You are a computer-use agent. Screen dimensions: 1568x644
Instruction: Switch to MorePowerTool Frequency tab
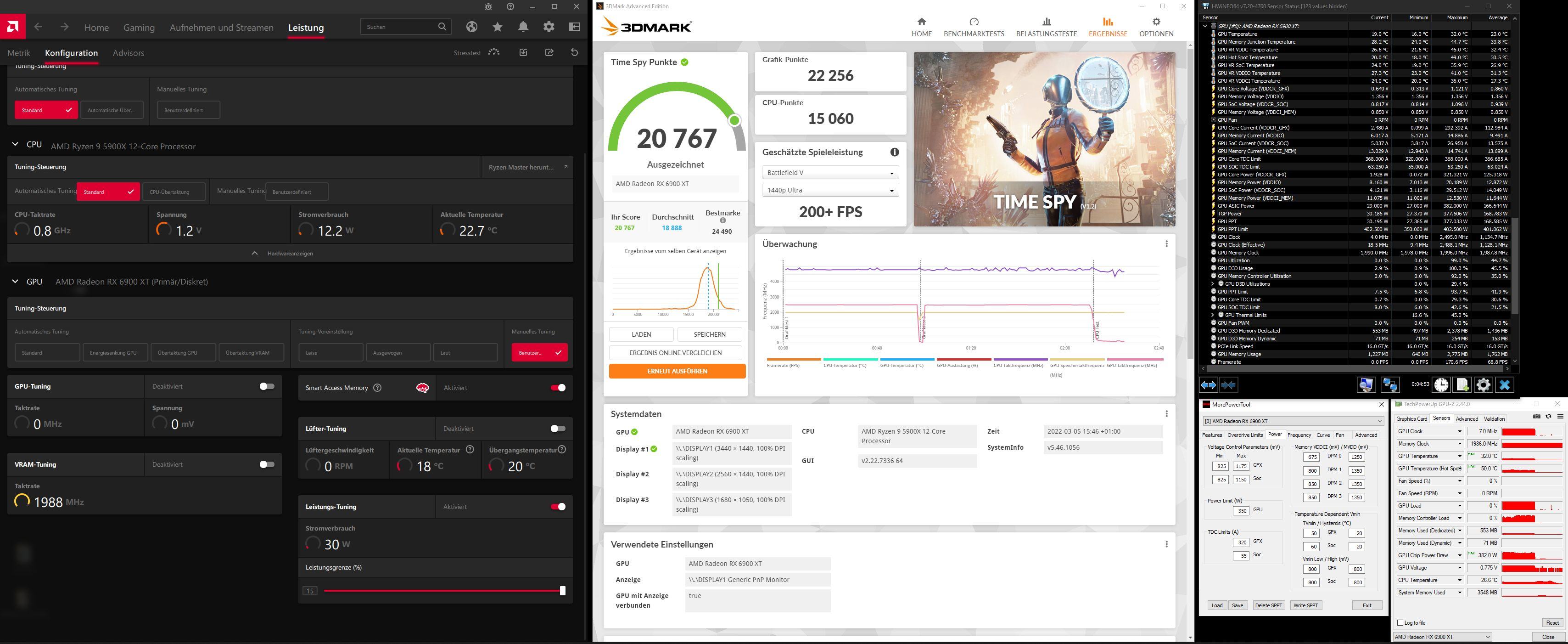(x=1299, y=435)
